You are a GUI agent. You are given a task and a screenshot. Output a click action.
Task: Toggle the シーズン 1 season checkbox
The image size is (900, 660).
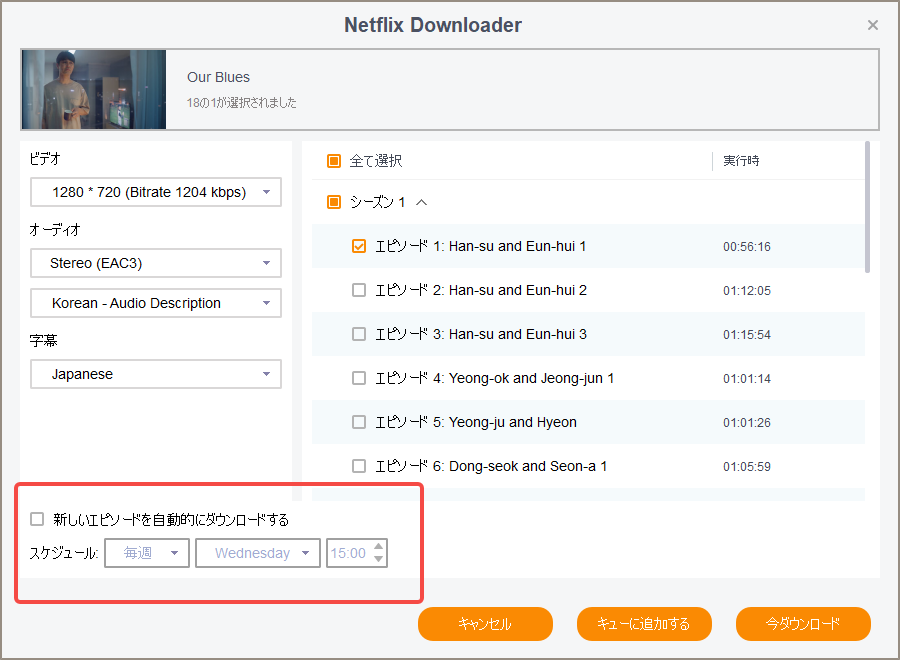coord(333,202)
